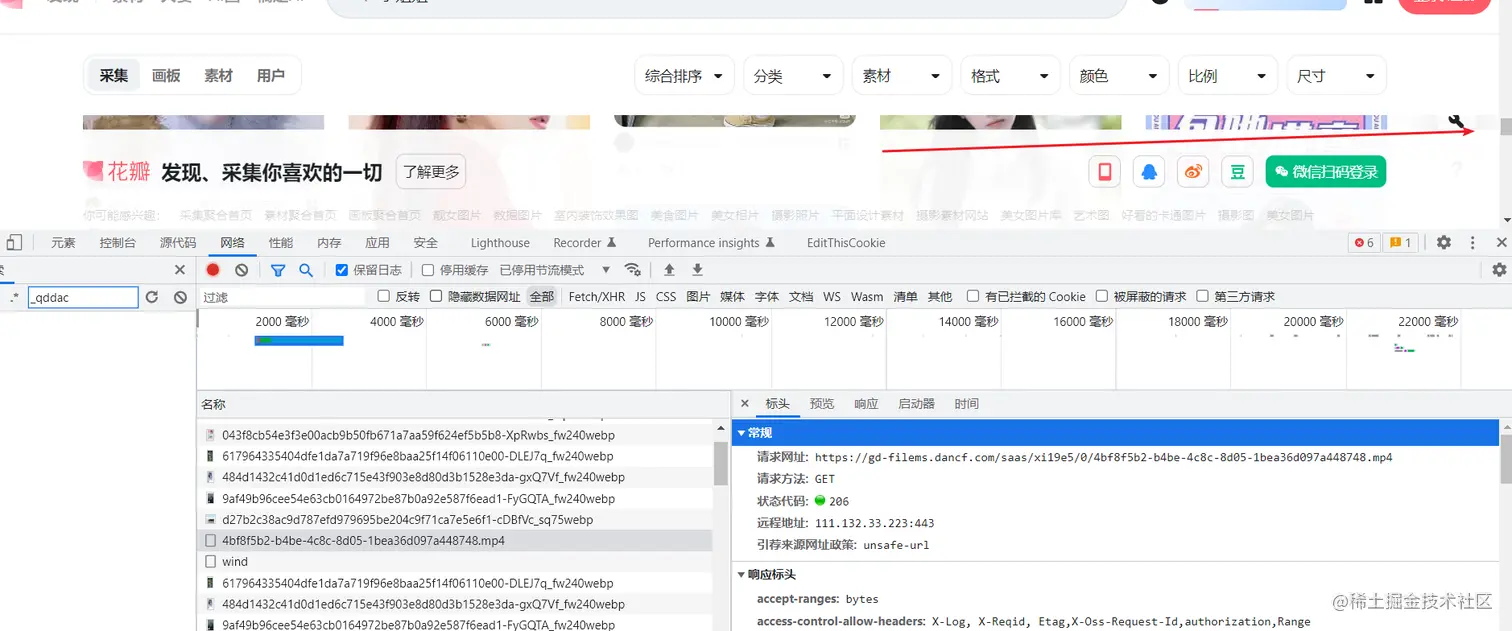Open 比例 ratio dropdown
The image size is (1512, 631).
(1227, 76)
